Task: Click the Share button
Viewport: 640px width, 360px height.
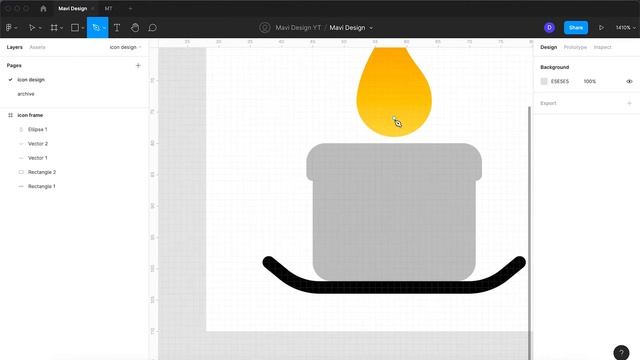Action: (576, 28)
